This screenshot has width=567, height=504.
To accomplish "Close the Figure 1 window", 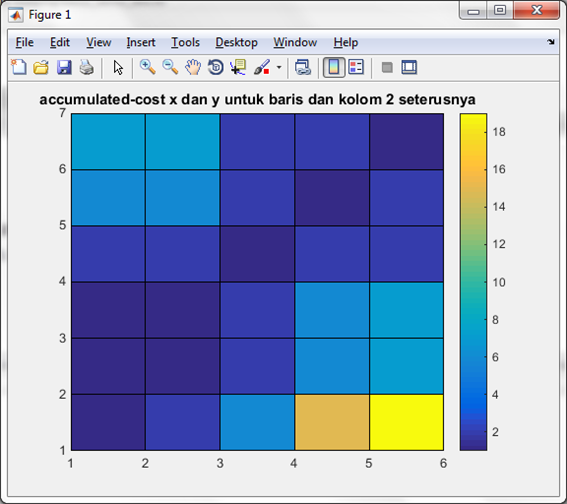I will (x=537, y=10).
